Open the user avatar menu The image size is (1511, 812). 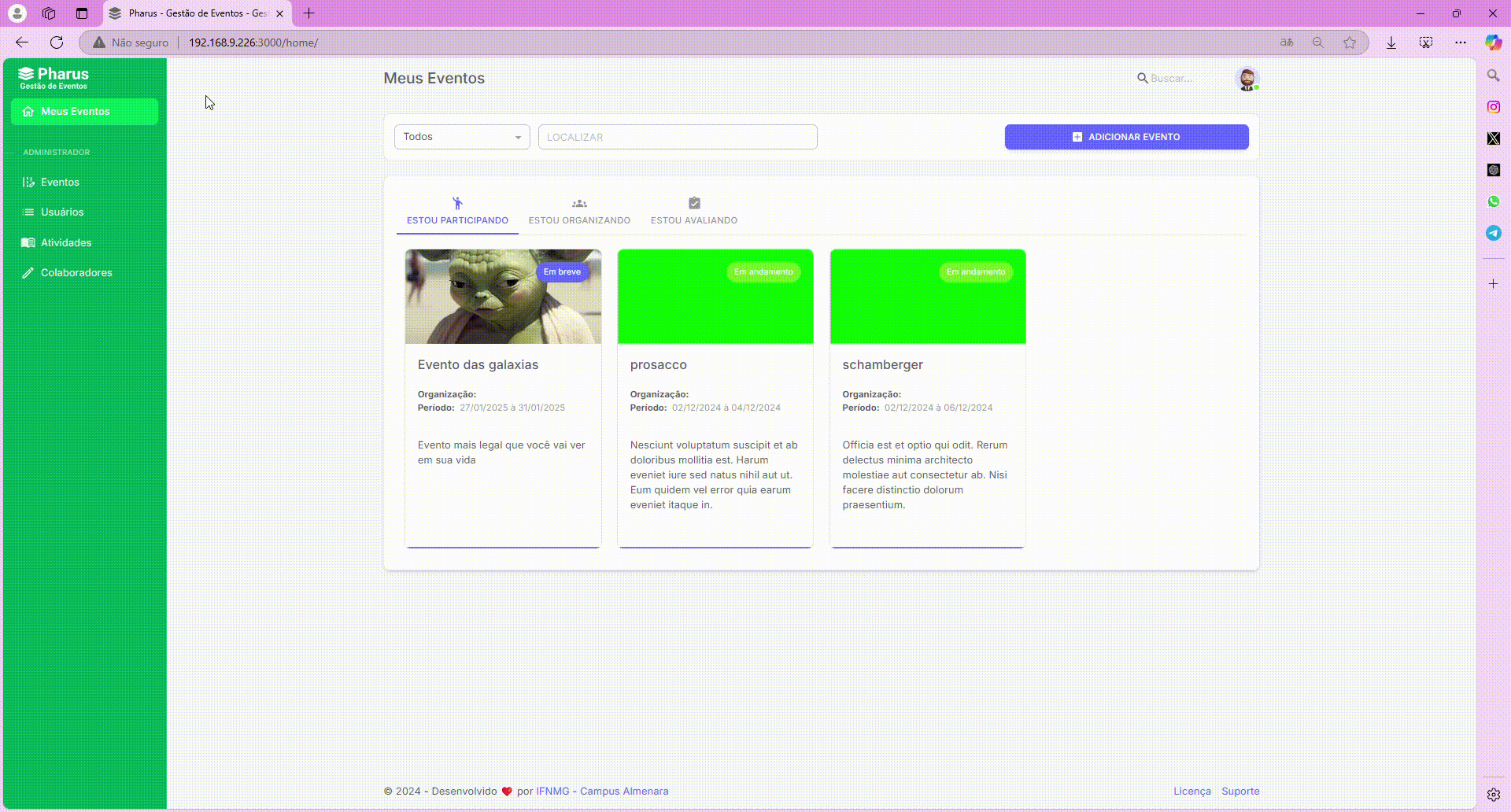(1247, 79)
